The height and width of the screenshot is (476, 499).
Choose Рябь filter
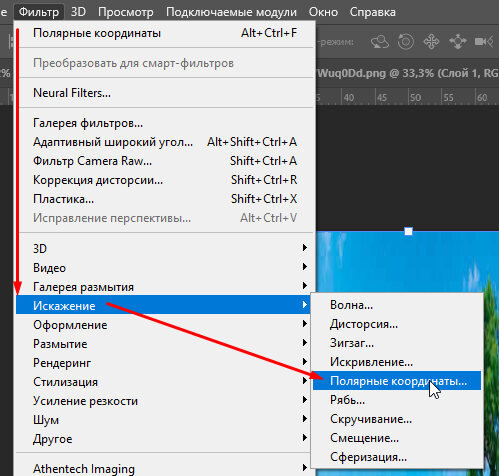pos(397,400)
